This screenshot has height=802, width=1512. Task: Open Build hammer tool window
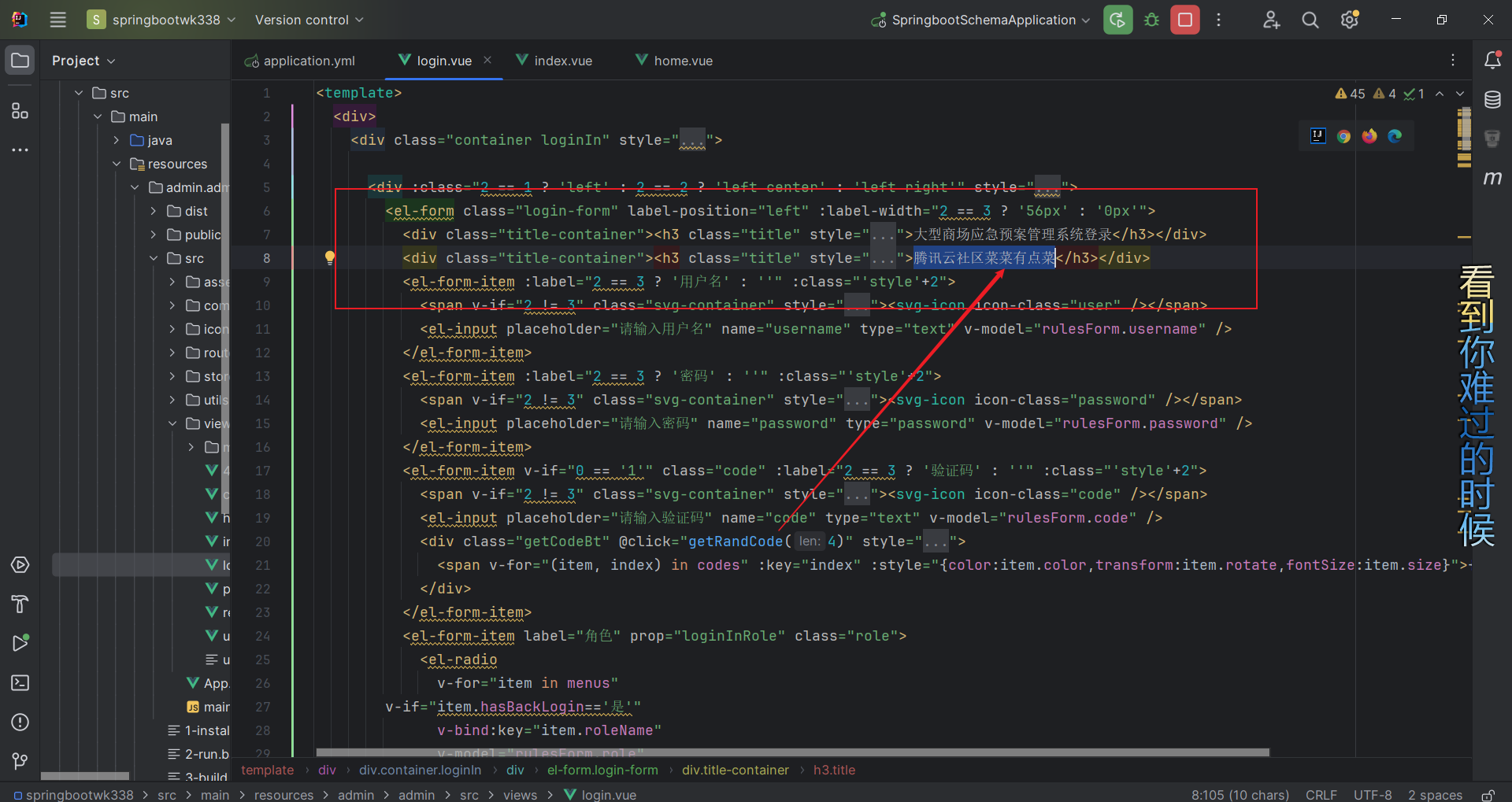[x=20, y=604]
